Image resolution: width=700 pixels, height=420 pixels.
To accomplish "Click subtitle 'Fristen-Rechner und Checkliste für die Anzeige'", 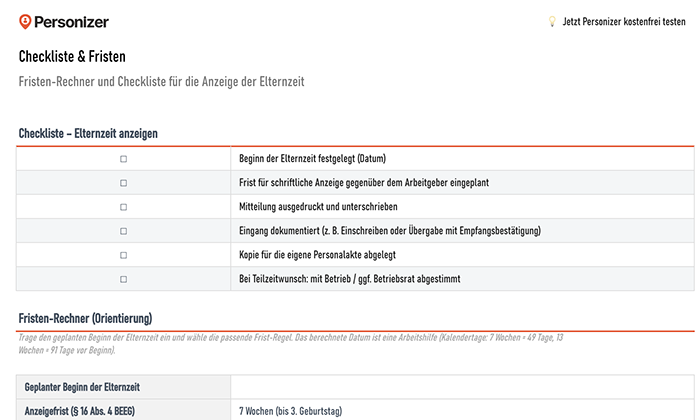I will 162,82.
